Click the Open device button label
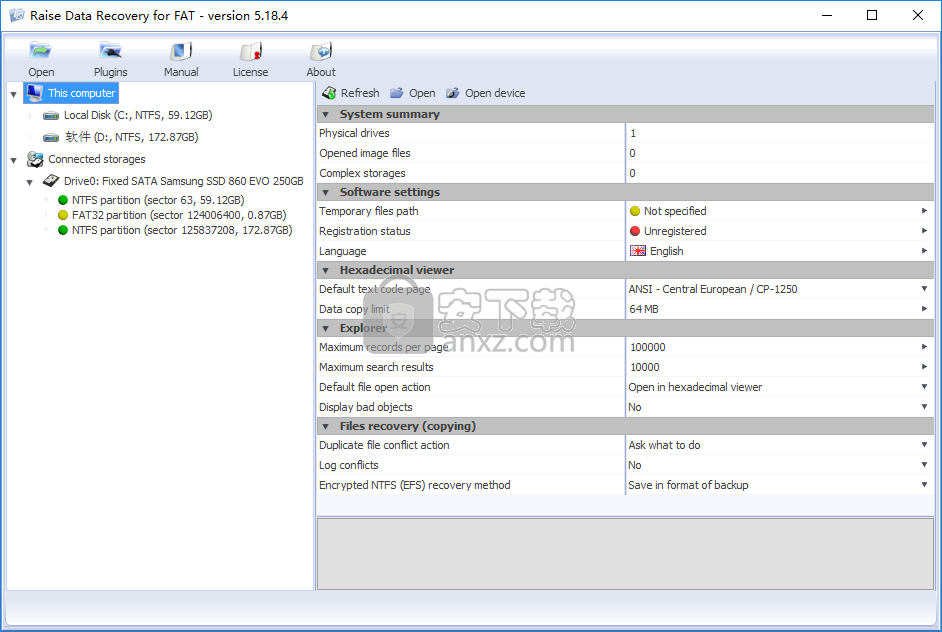 pyautogui.click(x=495, y=93)
